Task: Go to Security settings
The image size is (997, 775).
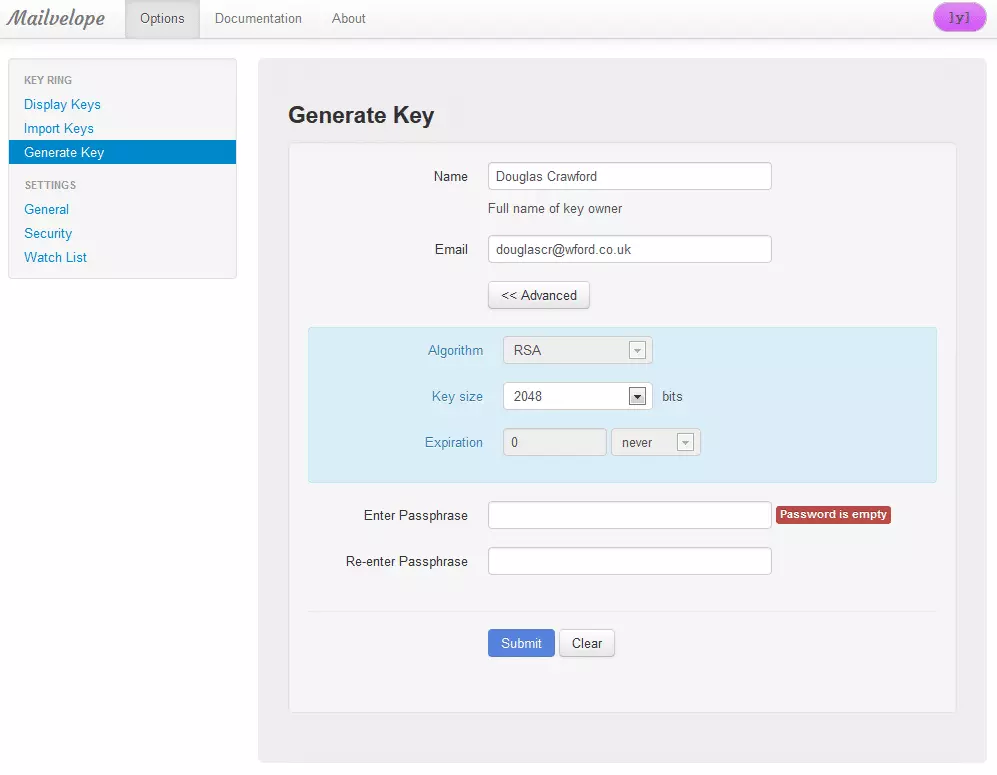Action: (48, 233)
